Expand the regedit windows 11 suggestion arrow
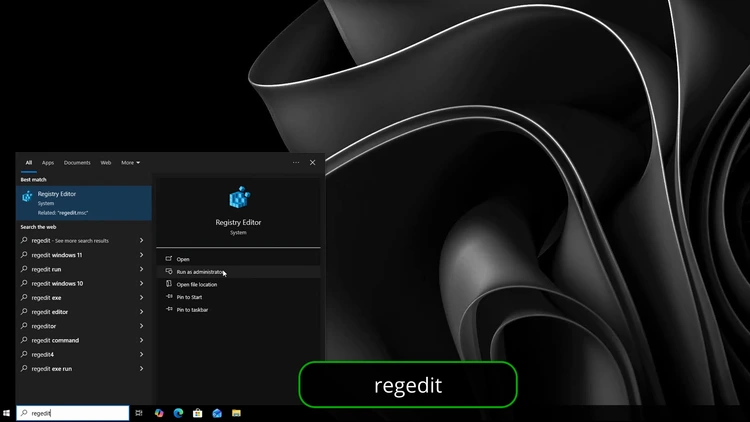This screenshot has width=750, height=422. click(x=142, y=255)
